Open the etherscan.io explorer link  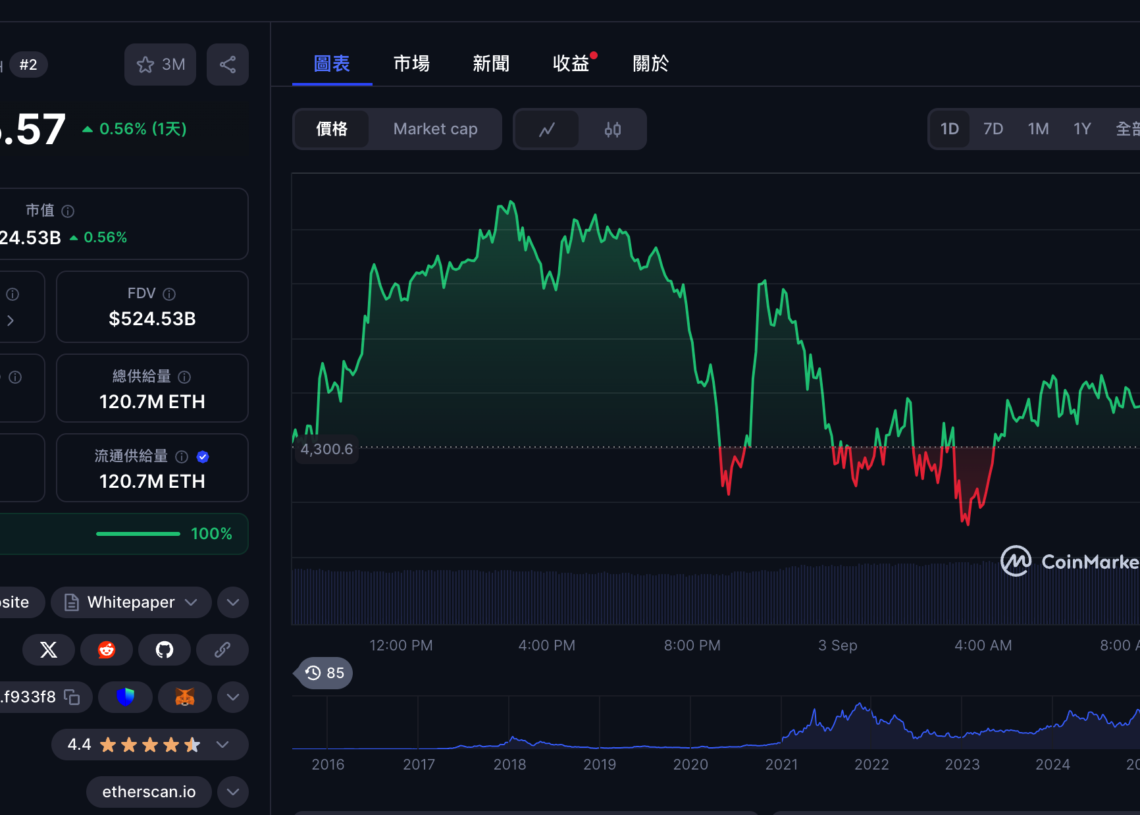[x=148, y=791]
